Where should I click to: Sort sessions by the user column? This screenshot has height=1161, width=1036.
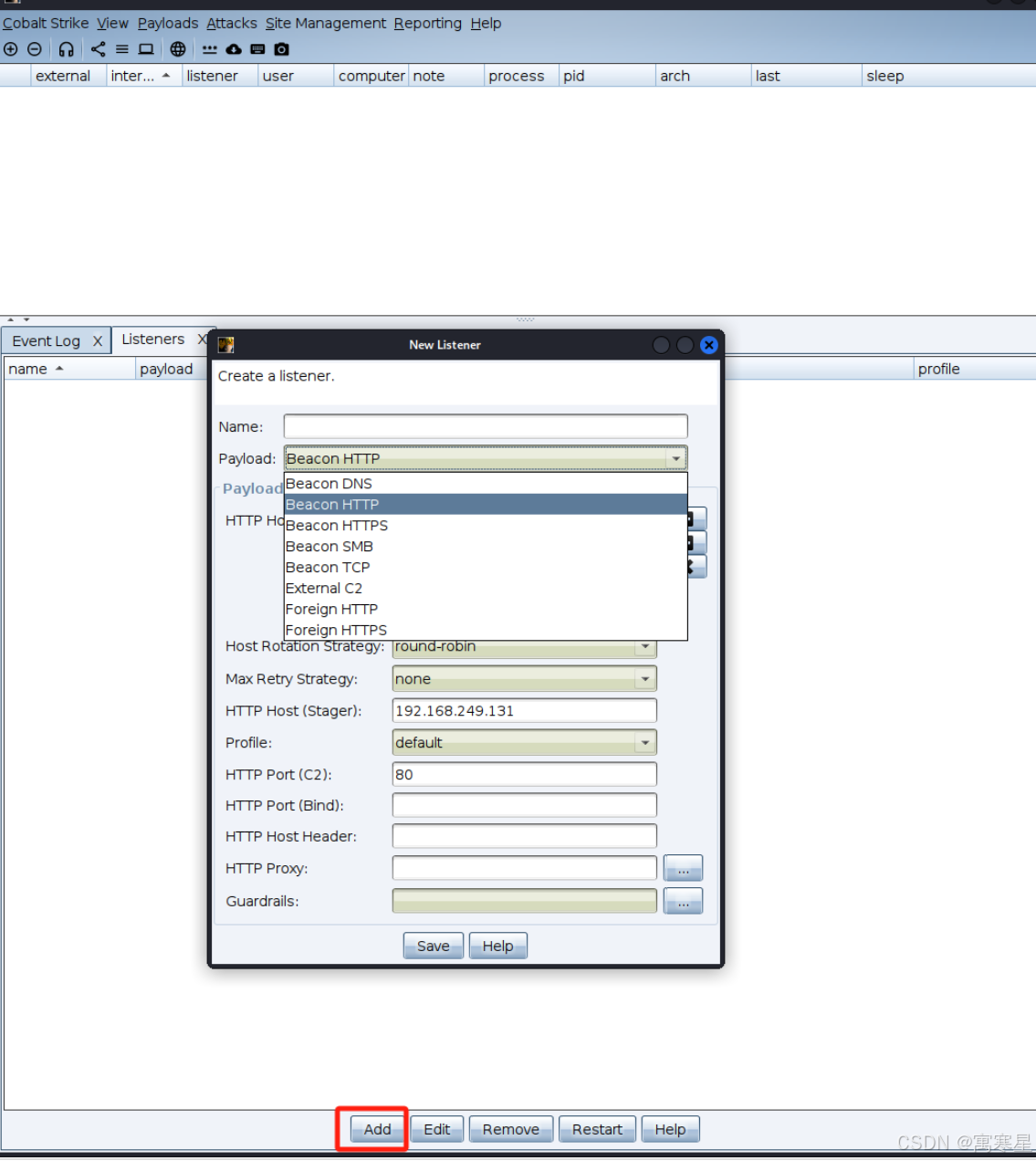click(296, 76)
